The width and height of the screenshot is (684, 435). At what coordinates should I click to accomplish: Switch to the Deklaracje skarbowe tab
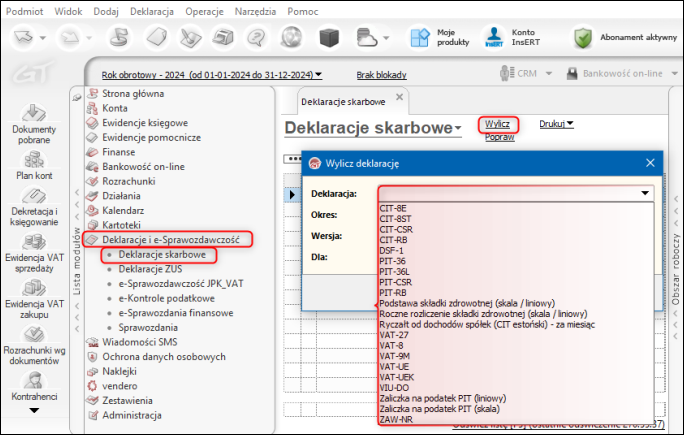(x=343, y=102)
